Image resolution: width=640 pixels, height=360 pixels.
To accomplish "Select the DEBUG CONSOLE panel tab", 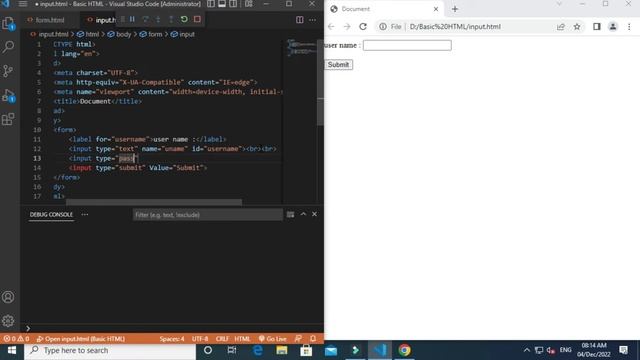I will (51, 214).
